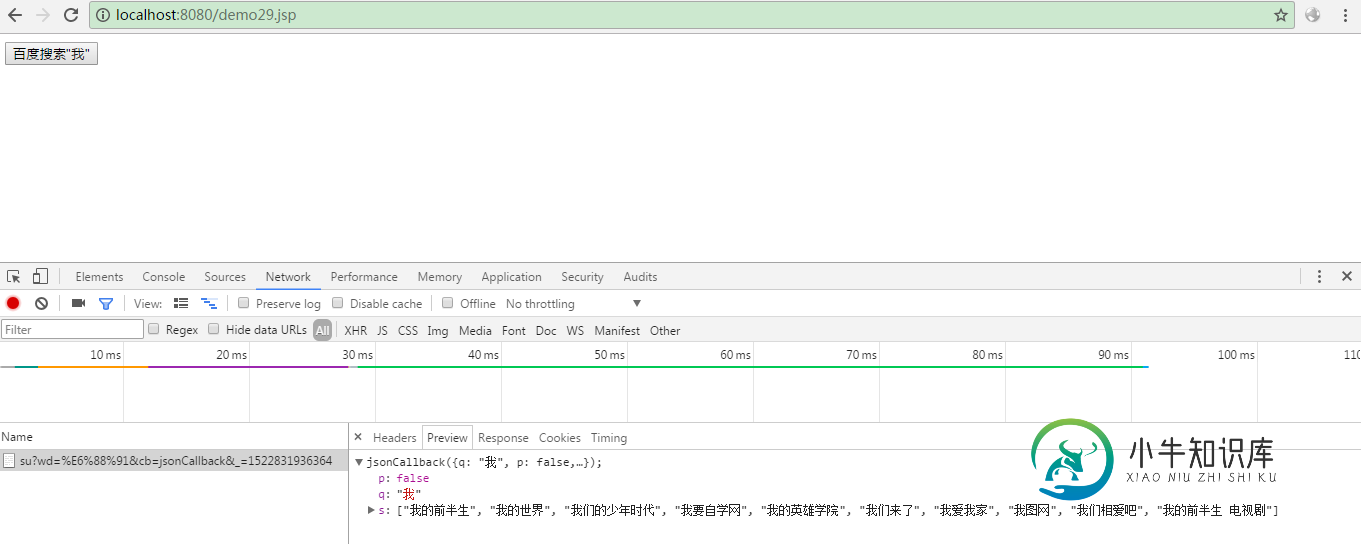This screenshot has height=544, width=1361.
Task: Open the Audits tab
Action: [x=640, y=277]
